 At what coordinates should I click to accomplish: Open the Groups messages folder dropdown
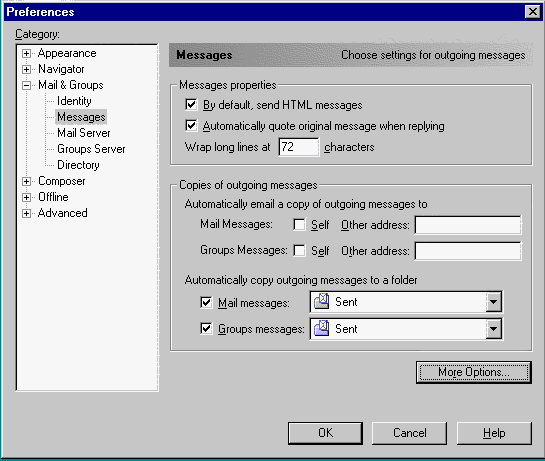coord(493,329)
